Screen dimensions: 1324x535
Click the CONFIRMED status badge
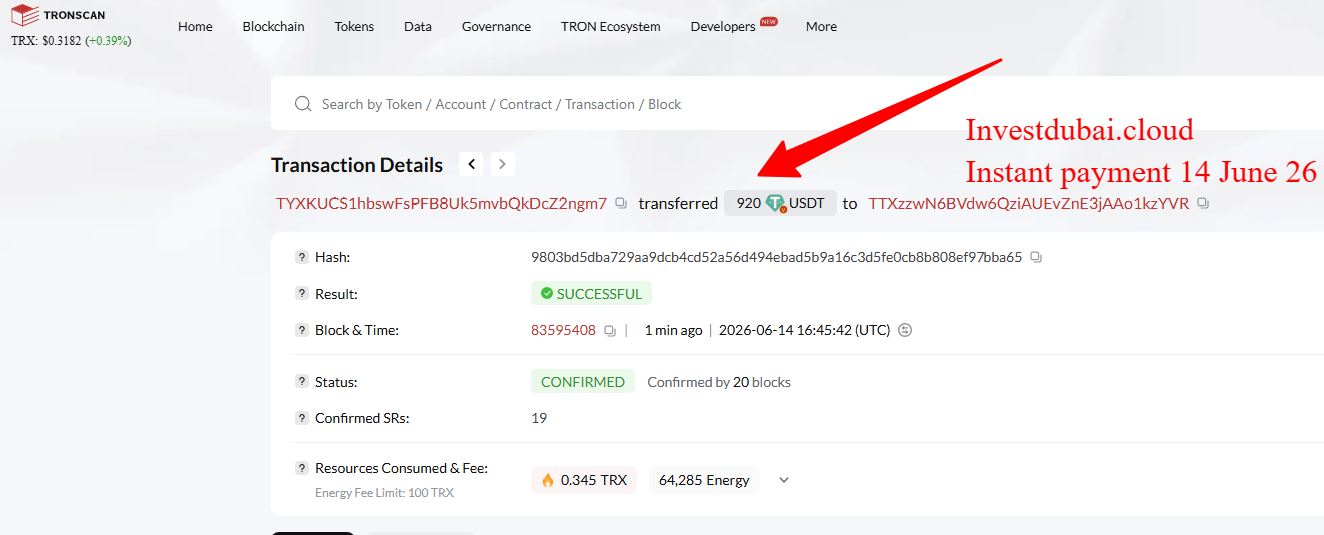point(582,382)
